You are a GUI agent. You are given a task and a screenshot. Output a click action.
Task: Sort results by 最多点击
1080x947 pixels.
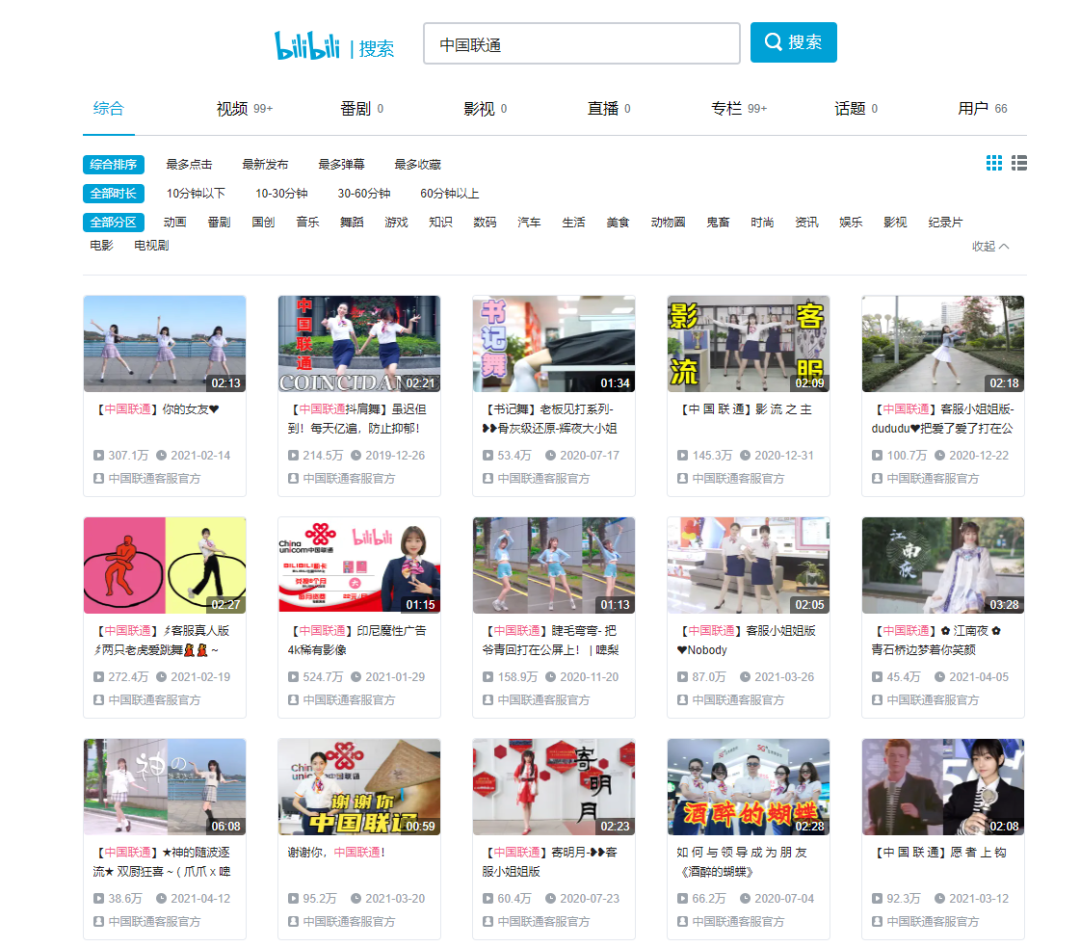189,165
